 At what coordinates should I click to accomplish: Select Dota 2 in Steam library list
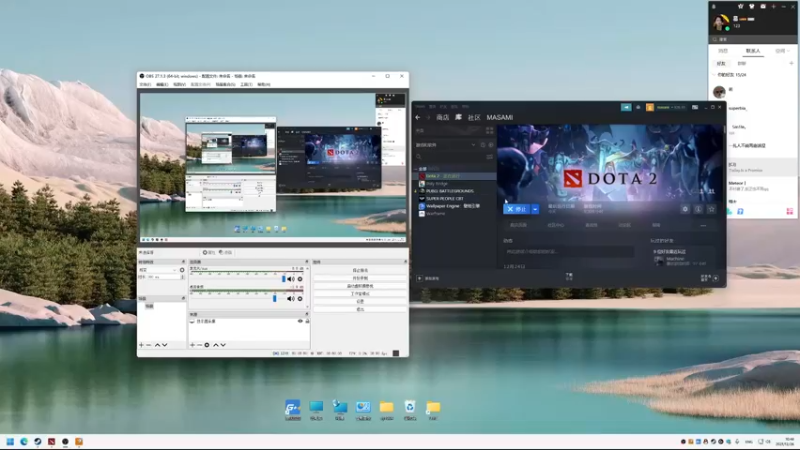click(x=455, y=176)
